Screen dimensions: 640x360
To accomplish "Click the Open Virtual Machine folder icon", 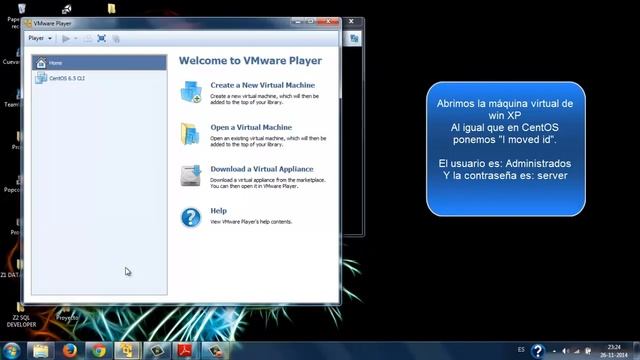I will point(190,134).
